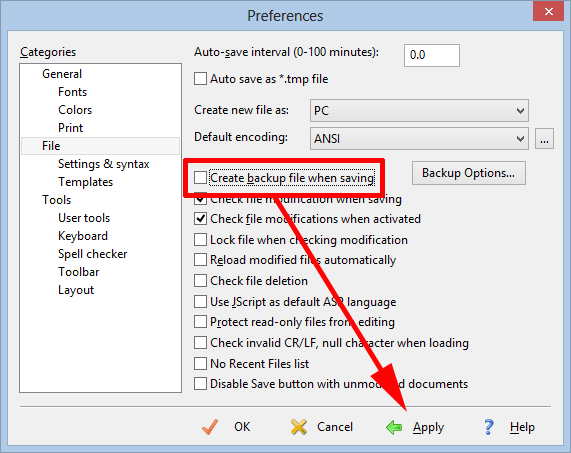
Task: Open Backup Options dialog
Action: pos(469,173)
